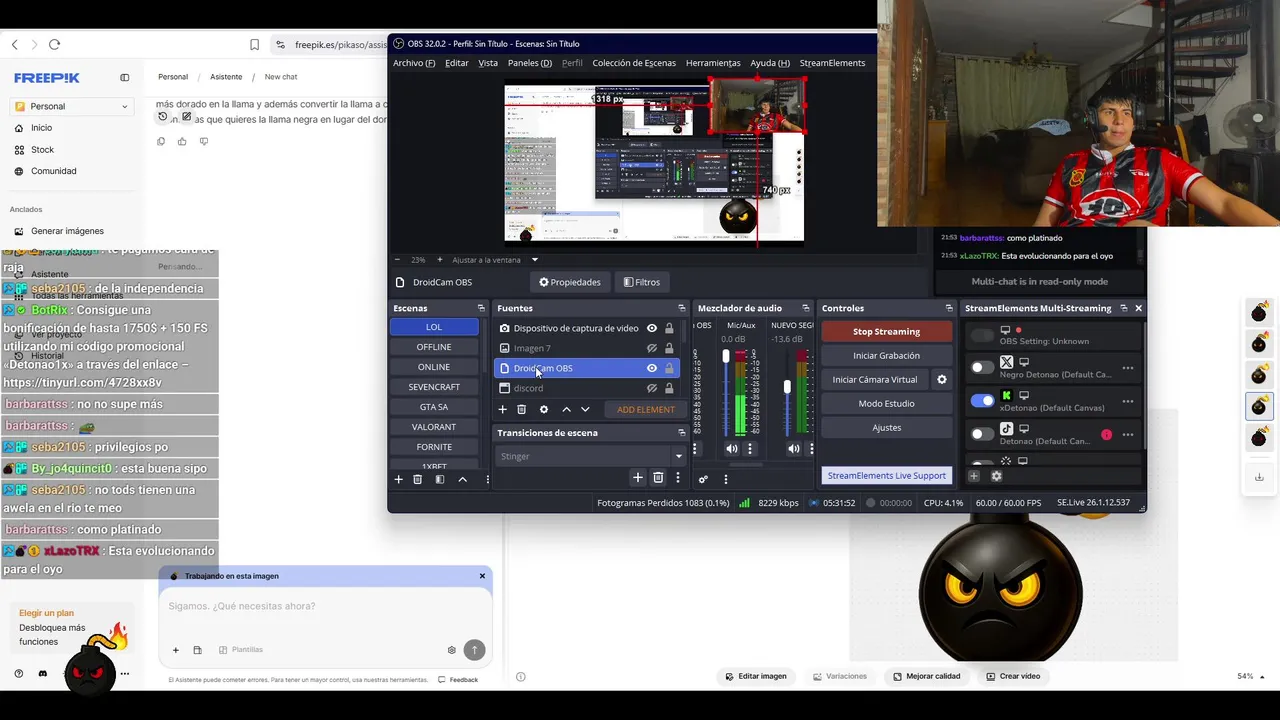Undock the Fuentes panel
Image resolution: width=1280 pixels, height=720 pixels.
682,308
